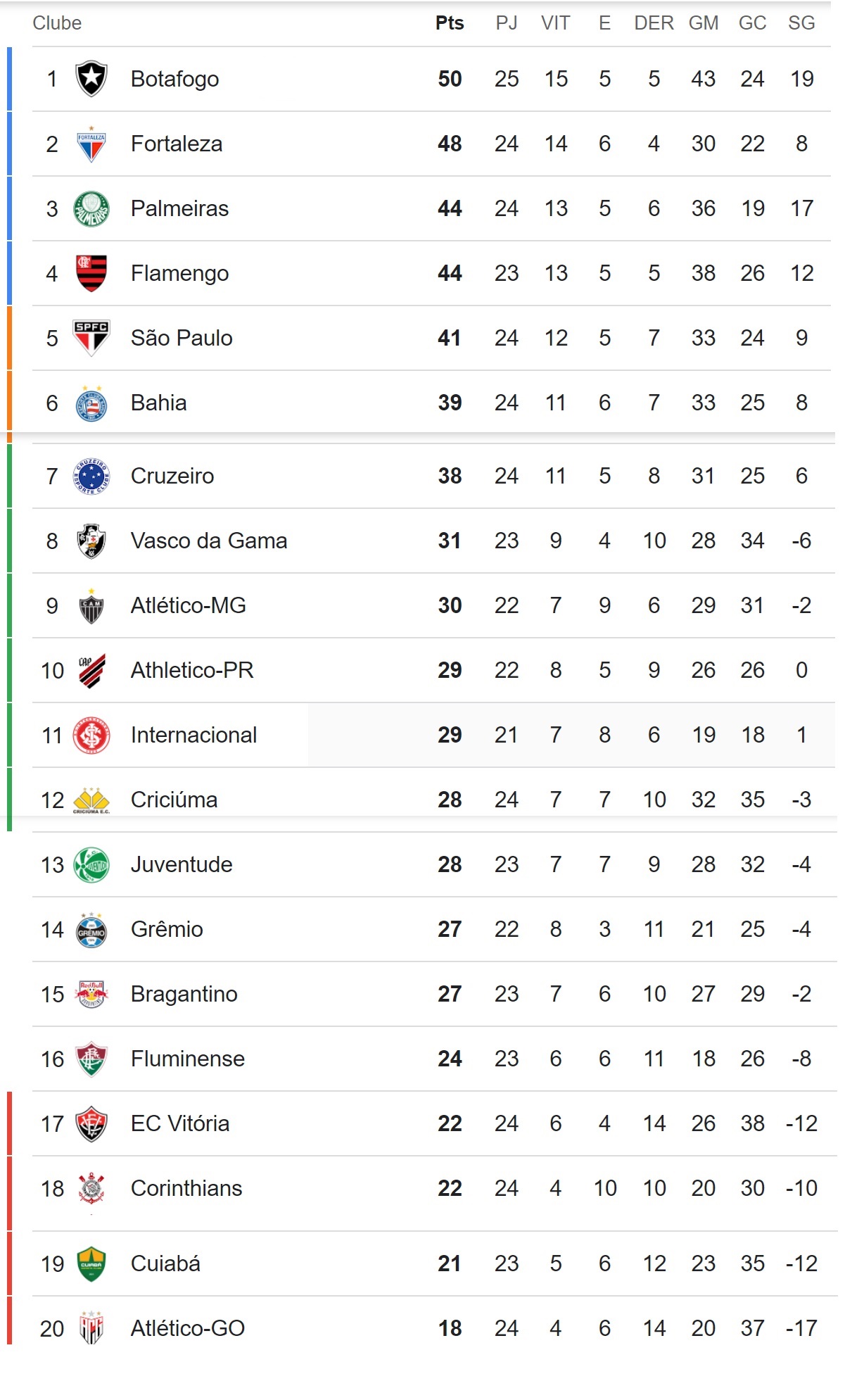Open the Vasco da Gama team link
This screenshot has height=1400, width=845.
tap(209, 541)
